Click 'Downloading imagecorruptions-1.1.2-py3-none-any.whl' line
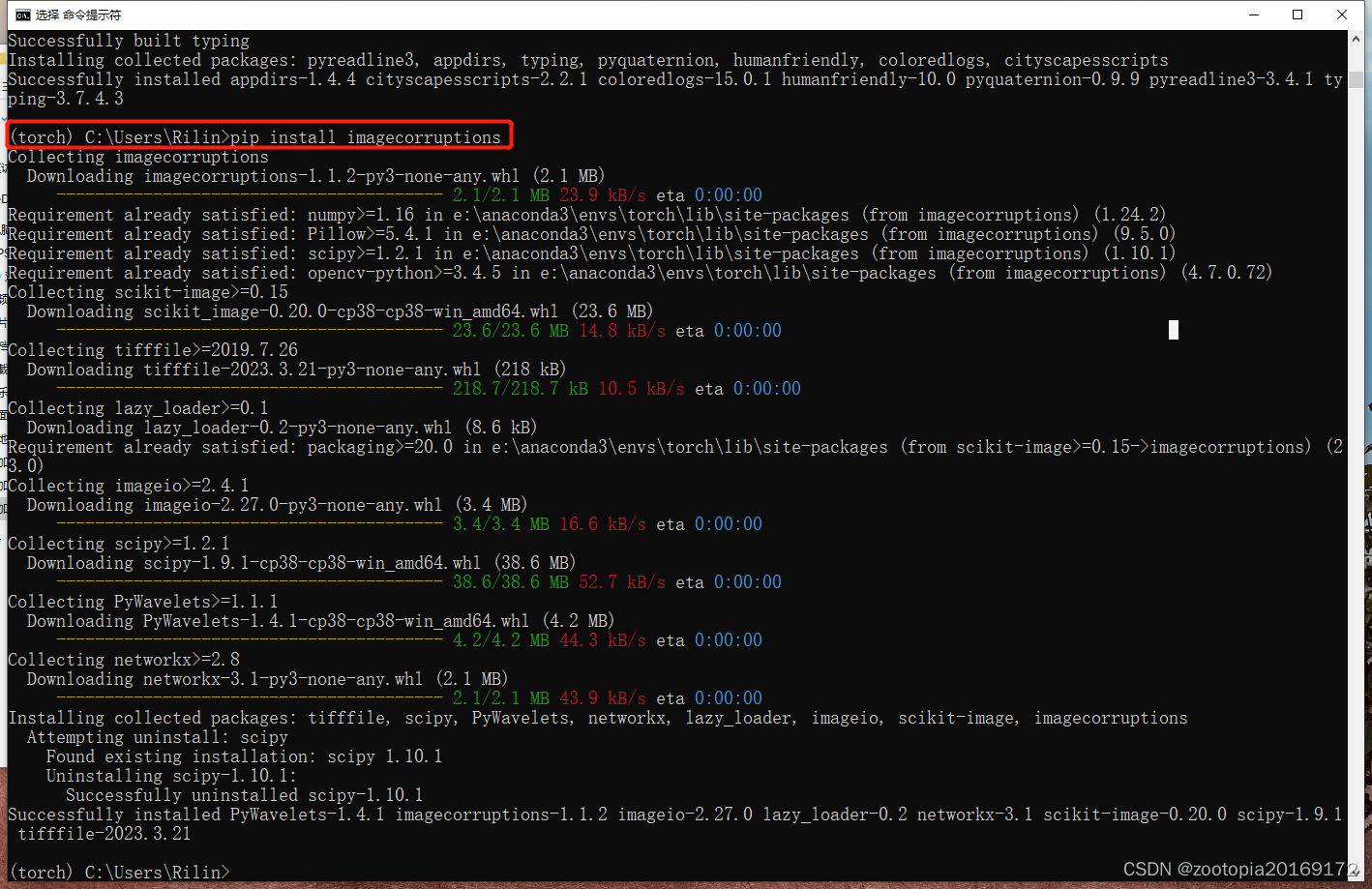The width and height of the screenshot is (1372, 889). point(315,176)
